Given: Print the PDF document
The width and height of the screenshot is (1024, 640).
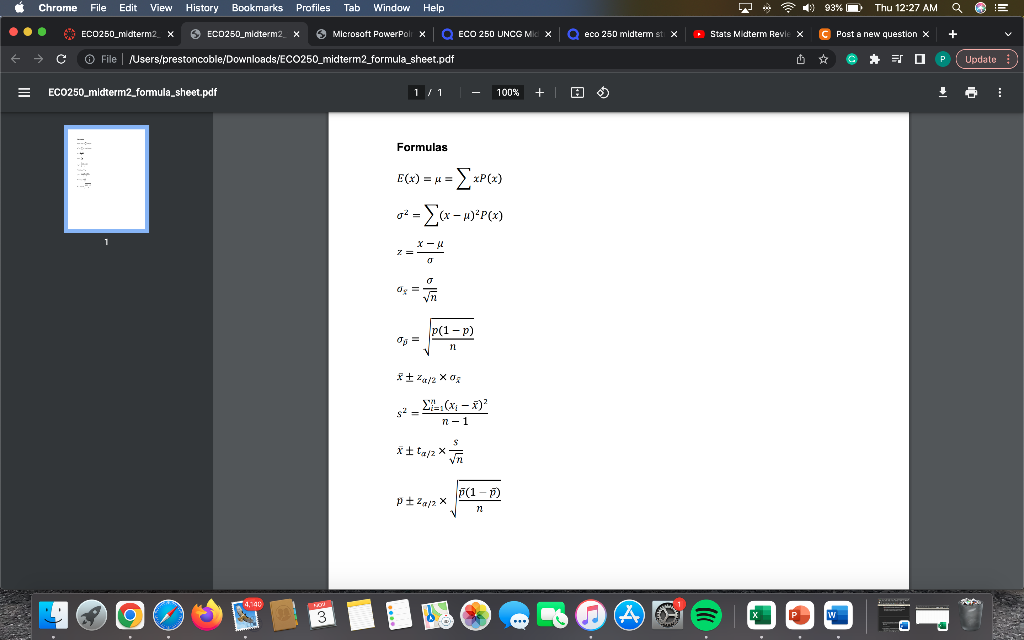Looking at the screenshot, I should tap(971, 93).
